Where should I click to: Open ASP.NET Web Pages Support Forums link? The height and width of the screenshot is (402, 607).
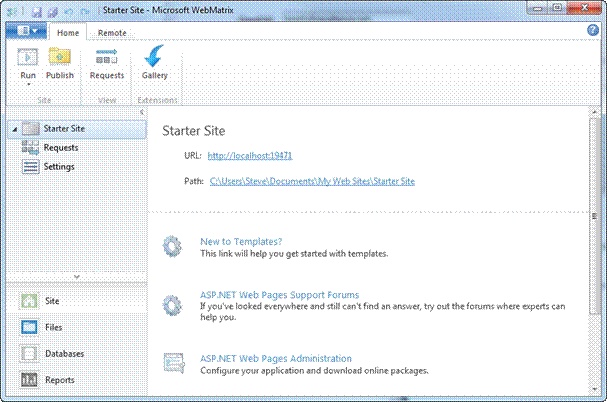tap(279, 295)
